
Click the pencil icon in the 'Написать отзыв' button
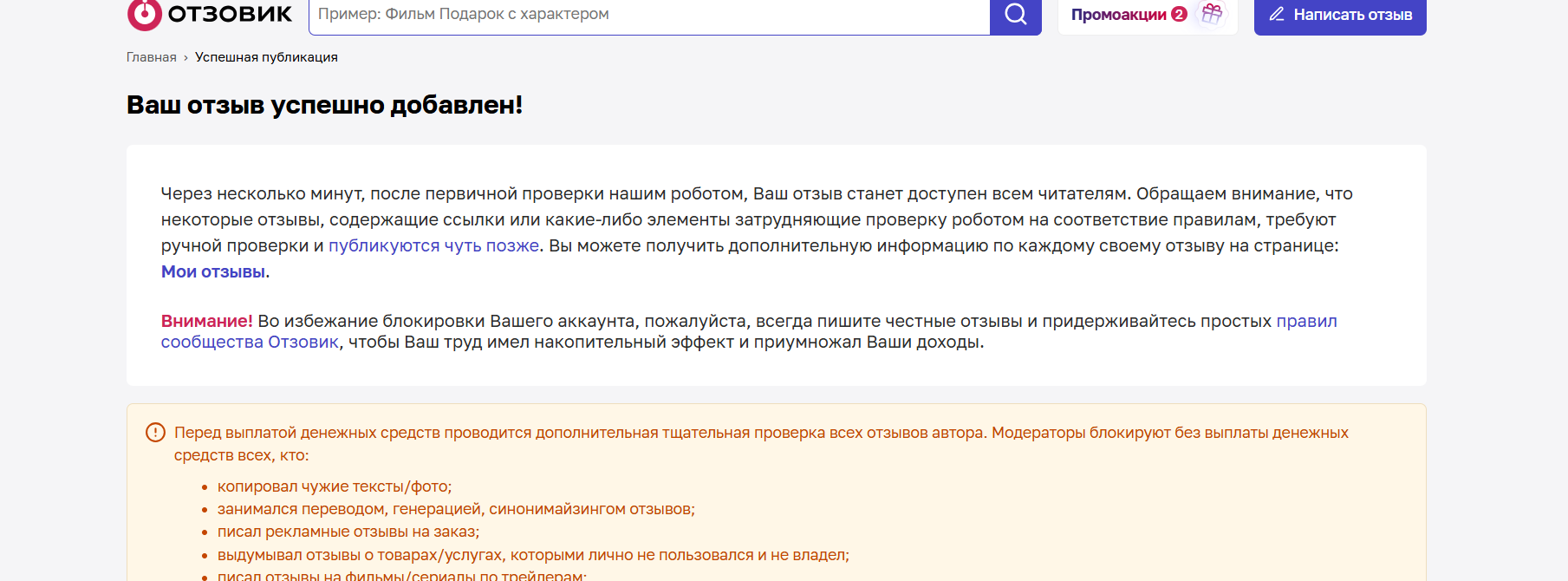click(x=1277, y=14)
